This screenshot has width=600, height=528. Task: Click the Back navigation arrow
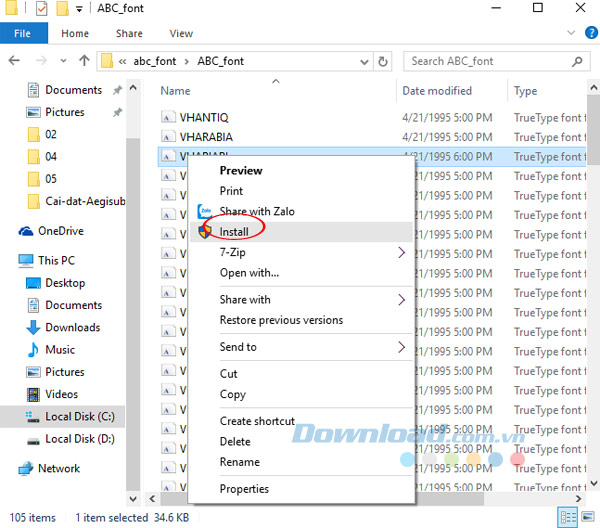click(x=14, y=60)
